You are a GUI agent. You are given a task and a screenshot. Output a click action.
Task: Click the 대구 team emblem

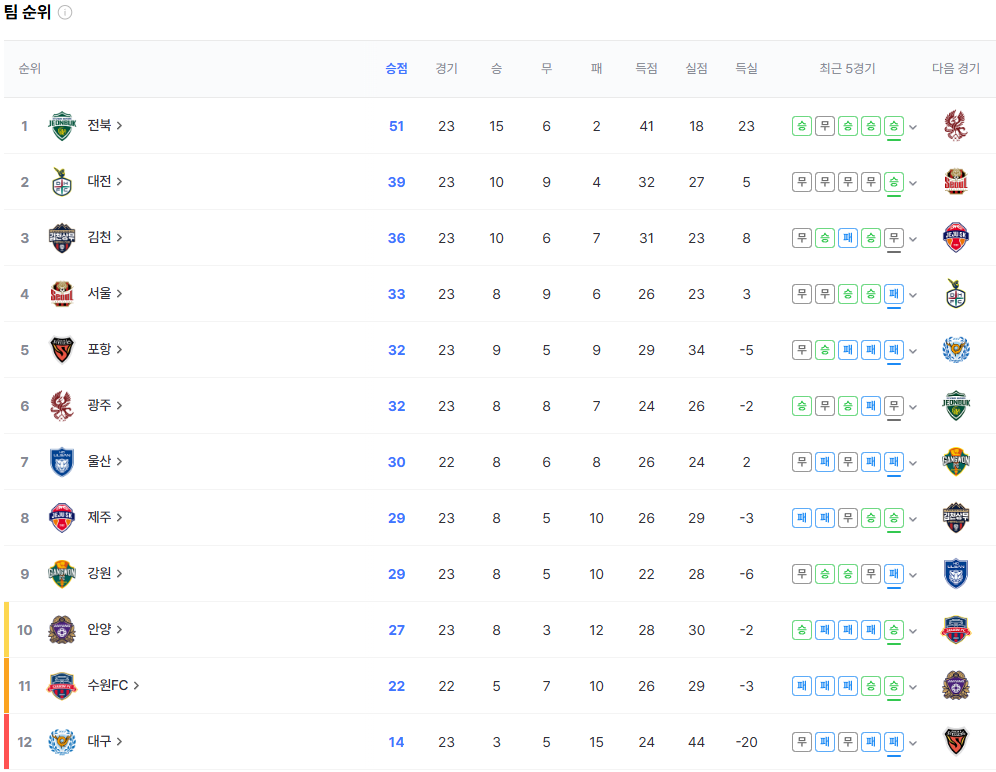[62, 742]
